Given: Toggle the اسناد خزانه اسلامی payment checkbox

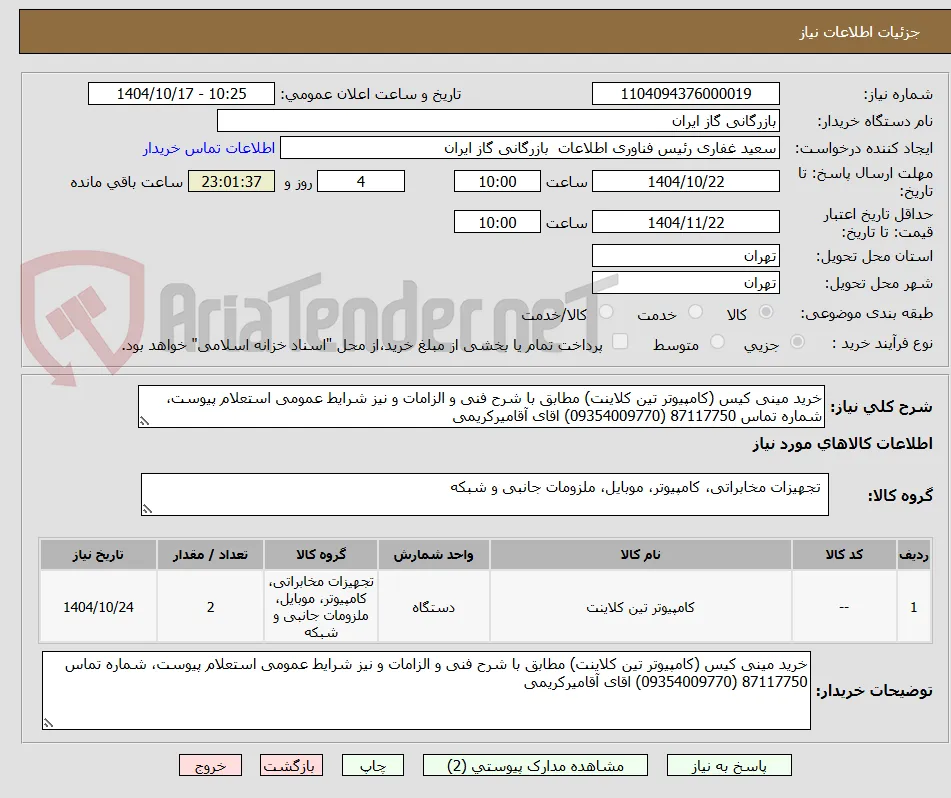Looking at the screenshot, I should tap(619, 342).
